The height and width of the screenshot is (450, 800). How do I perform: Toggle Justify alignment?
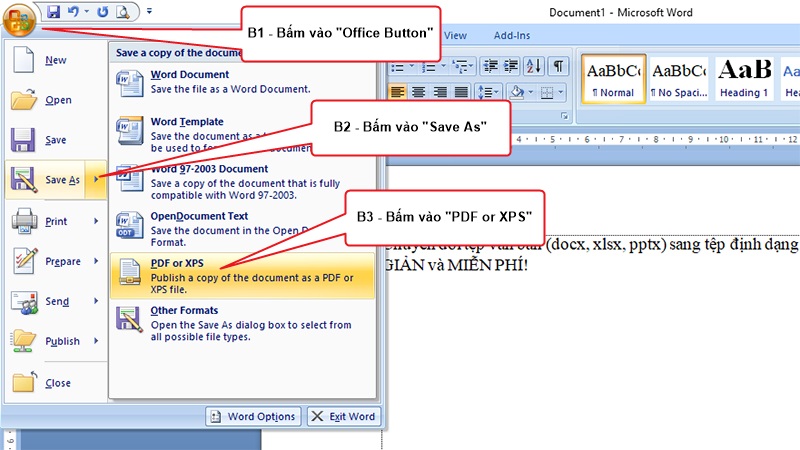pyautogui.click(x=461, y=92)
